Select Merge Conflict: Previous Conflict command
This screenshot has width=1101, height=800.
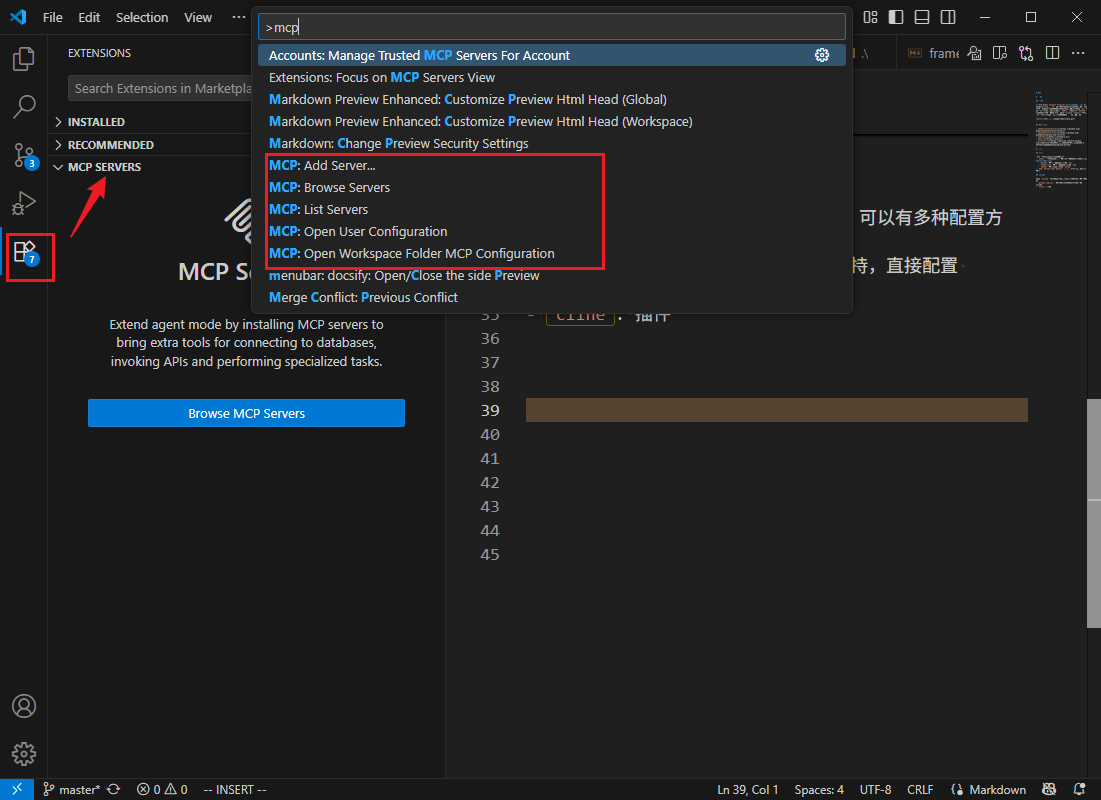pos(551,298)
